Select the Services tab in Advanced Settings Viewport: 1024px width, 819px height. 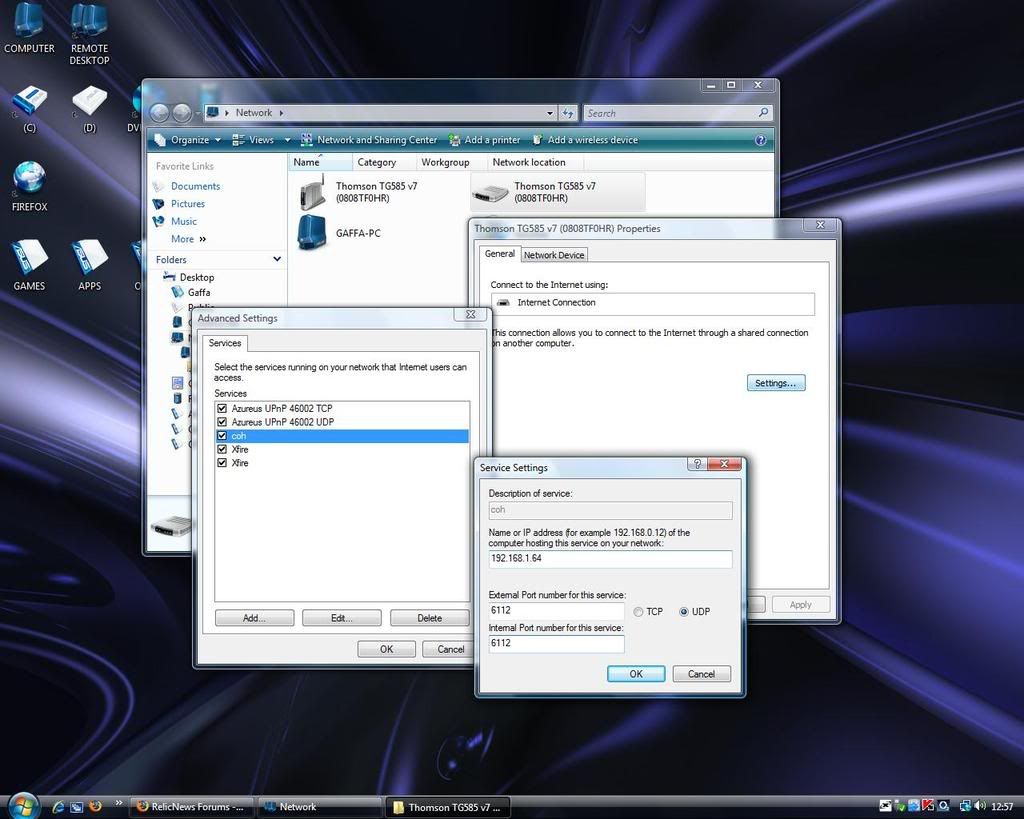coord(225,344)
